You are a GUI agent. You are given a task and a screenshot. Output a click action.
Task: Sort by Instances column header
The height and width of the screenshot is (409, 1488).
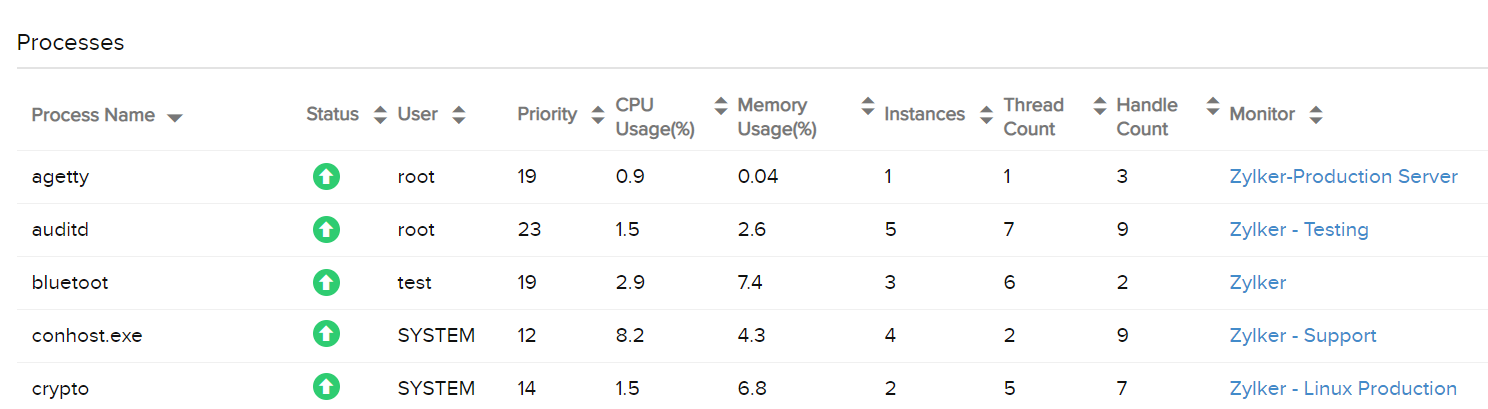click(924, 115)
